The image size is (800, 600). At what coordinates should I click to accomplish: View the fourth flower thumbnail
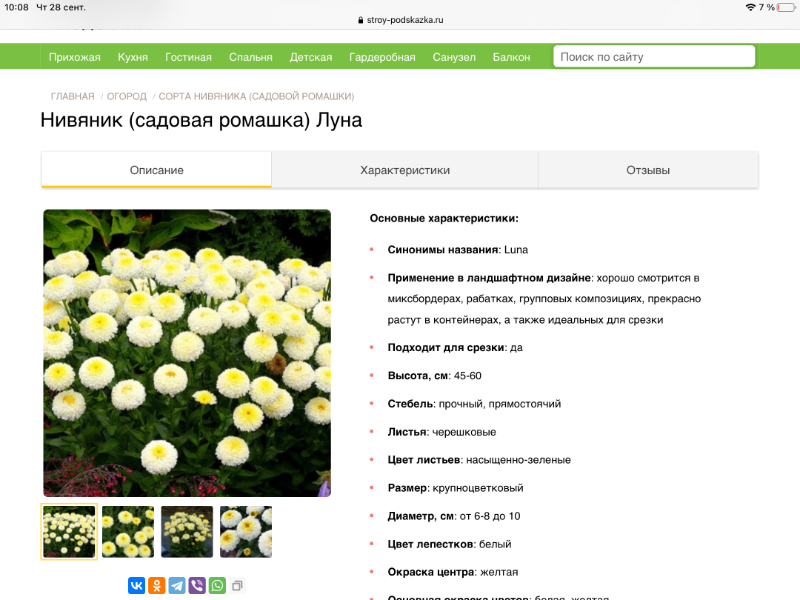pos(246,532)
